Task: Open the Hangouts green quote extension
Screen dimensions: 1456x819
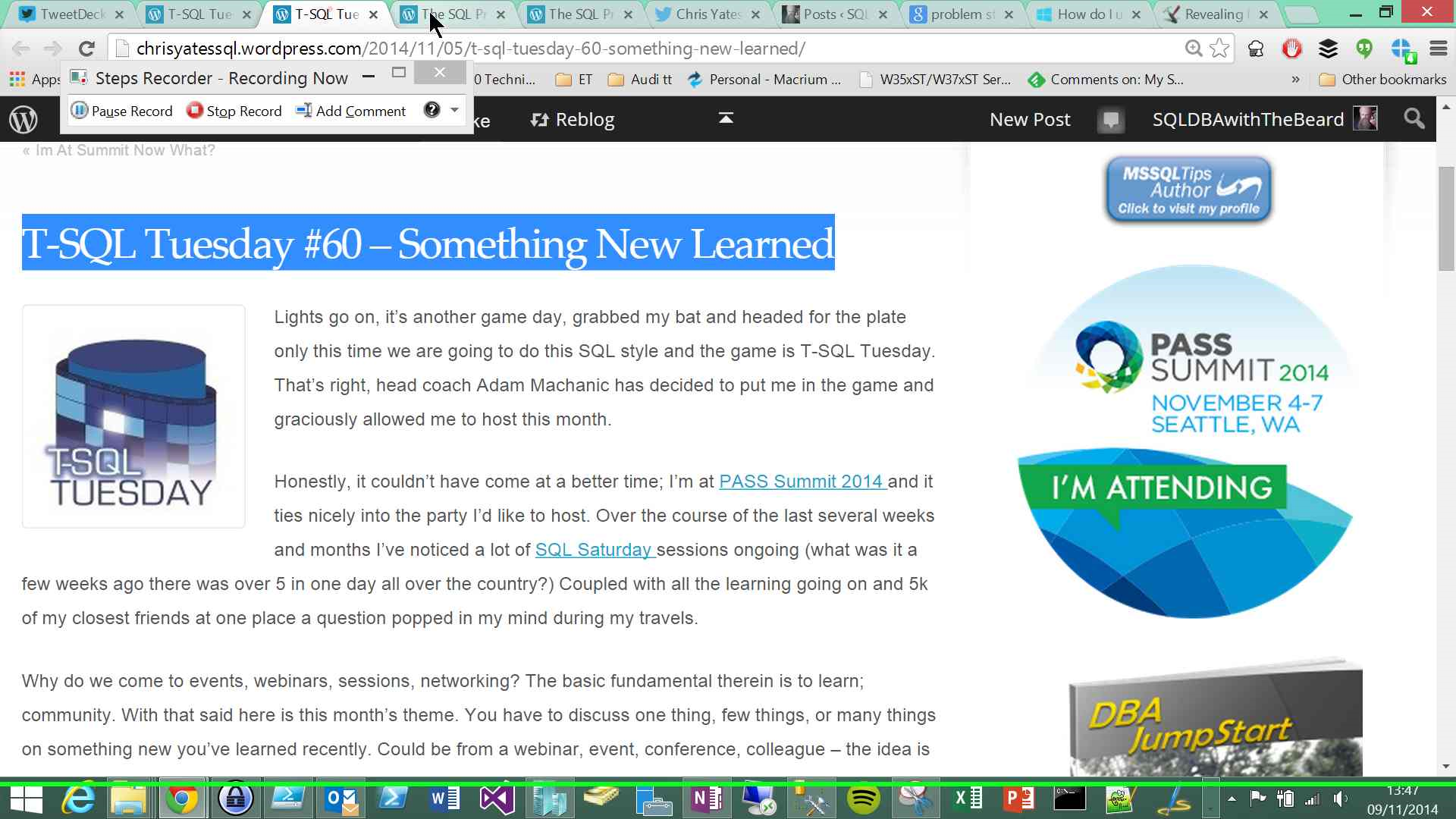Action: [x=1364, y=49]
